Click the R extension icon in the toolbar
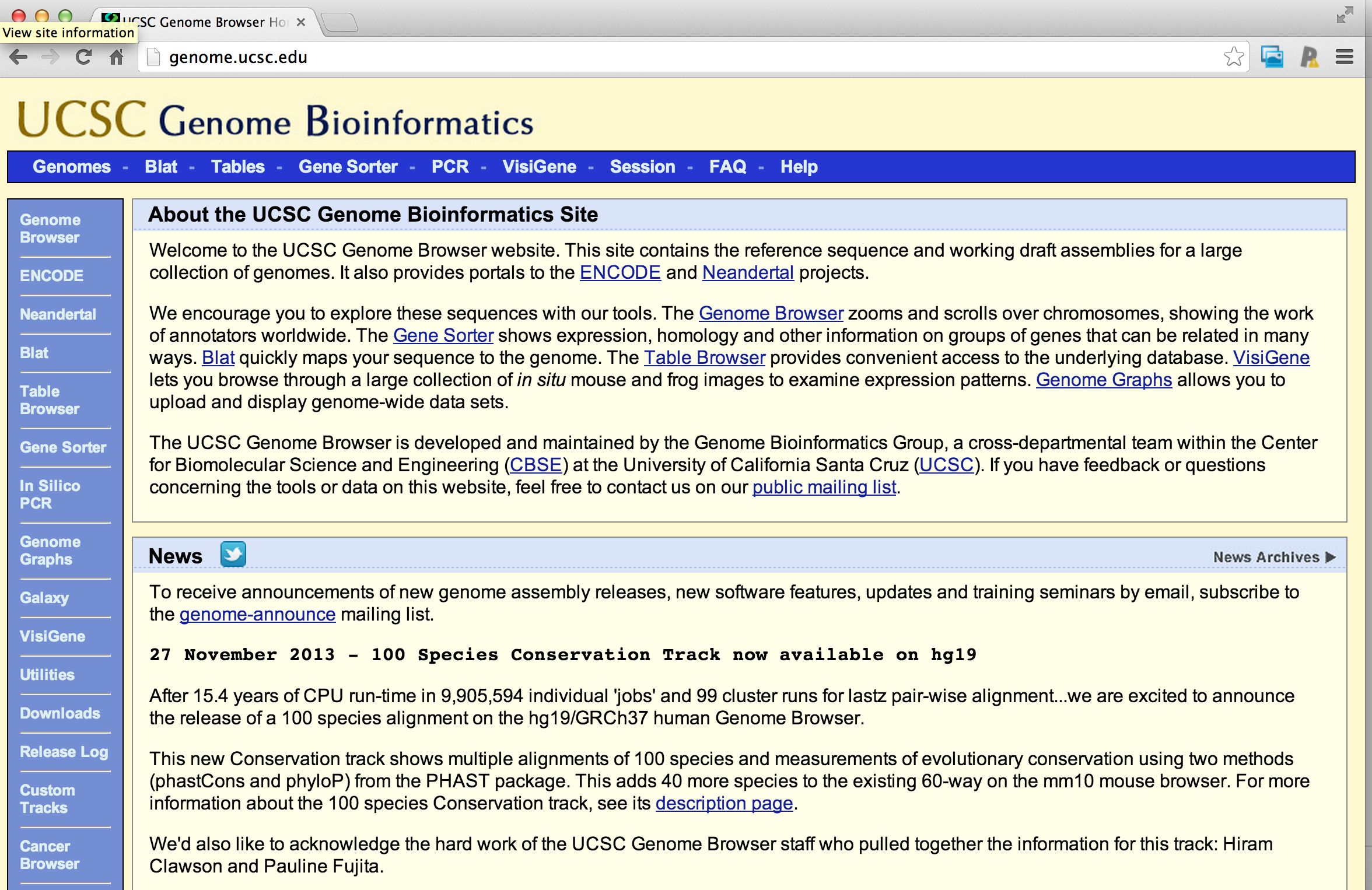1372x890 pixels. point(1310,57)
